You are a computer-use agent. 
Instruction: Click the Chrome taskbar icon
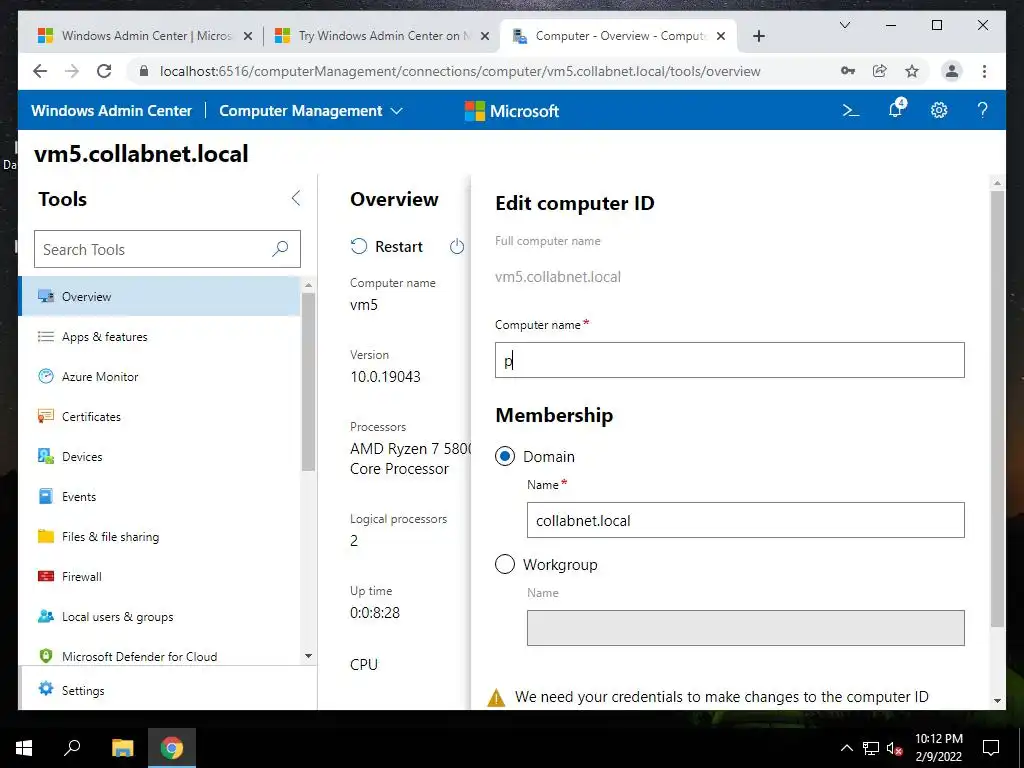172,748
